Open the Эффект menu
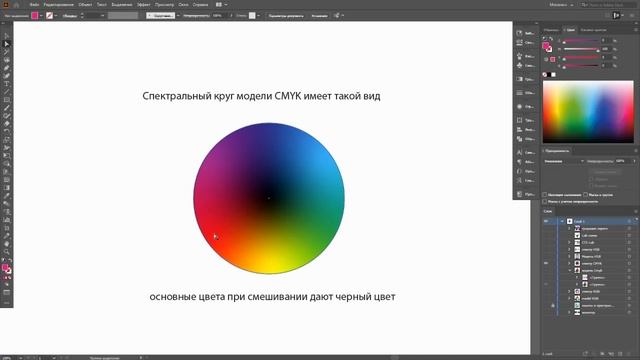This screenshot has height=360, width=640. (x=143, y=4)
